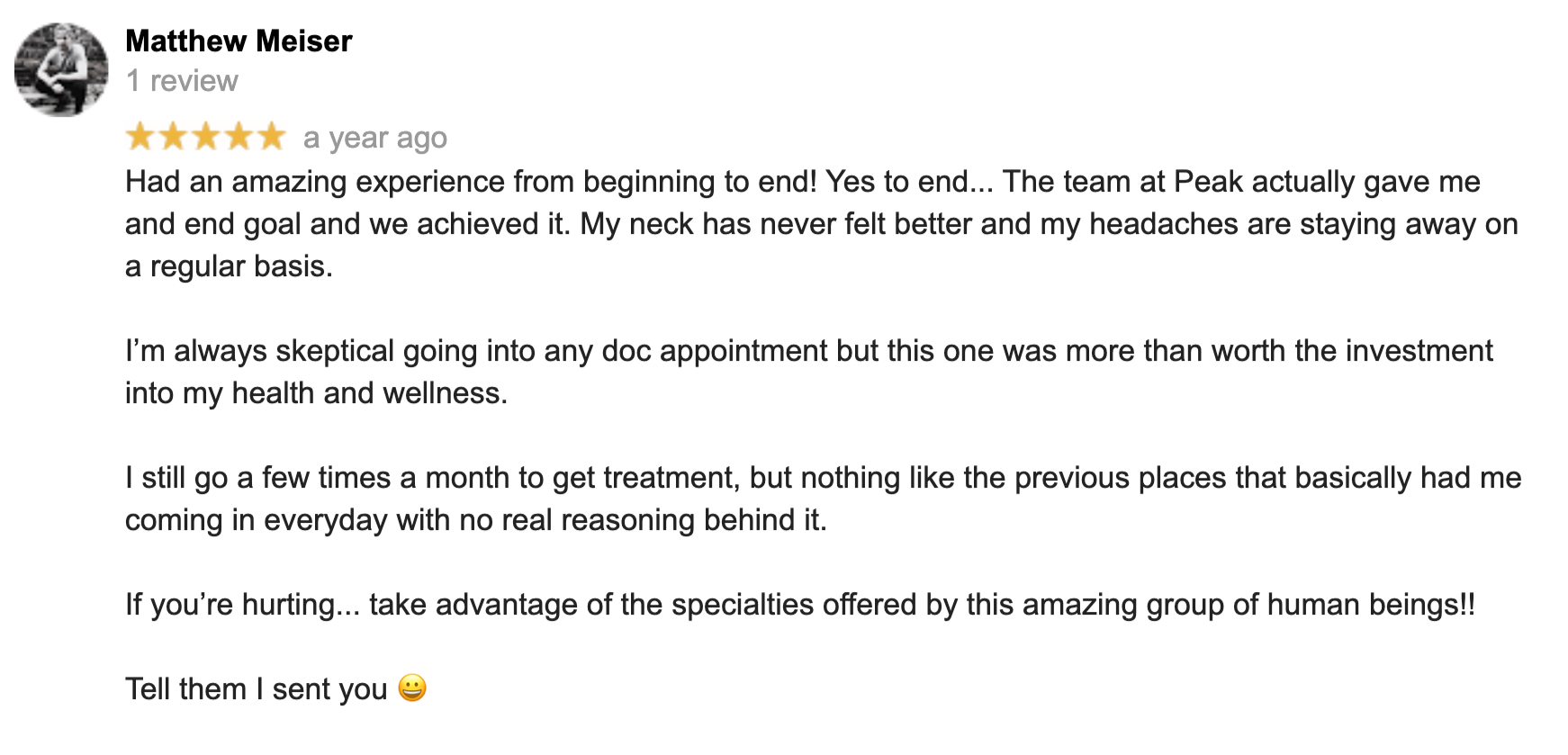This screenshot has width=1568, height=755.
Task: Click the paragraph starting 'Had an amazing experience'
Action: pyautogui.click(x=822, y=224)
